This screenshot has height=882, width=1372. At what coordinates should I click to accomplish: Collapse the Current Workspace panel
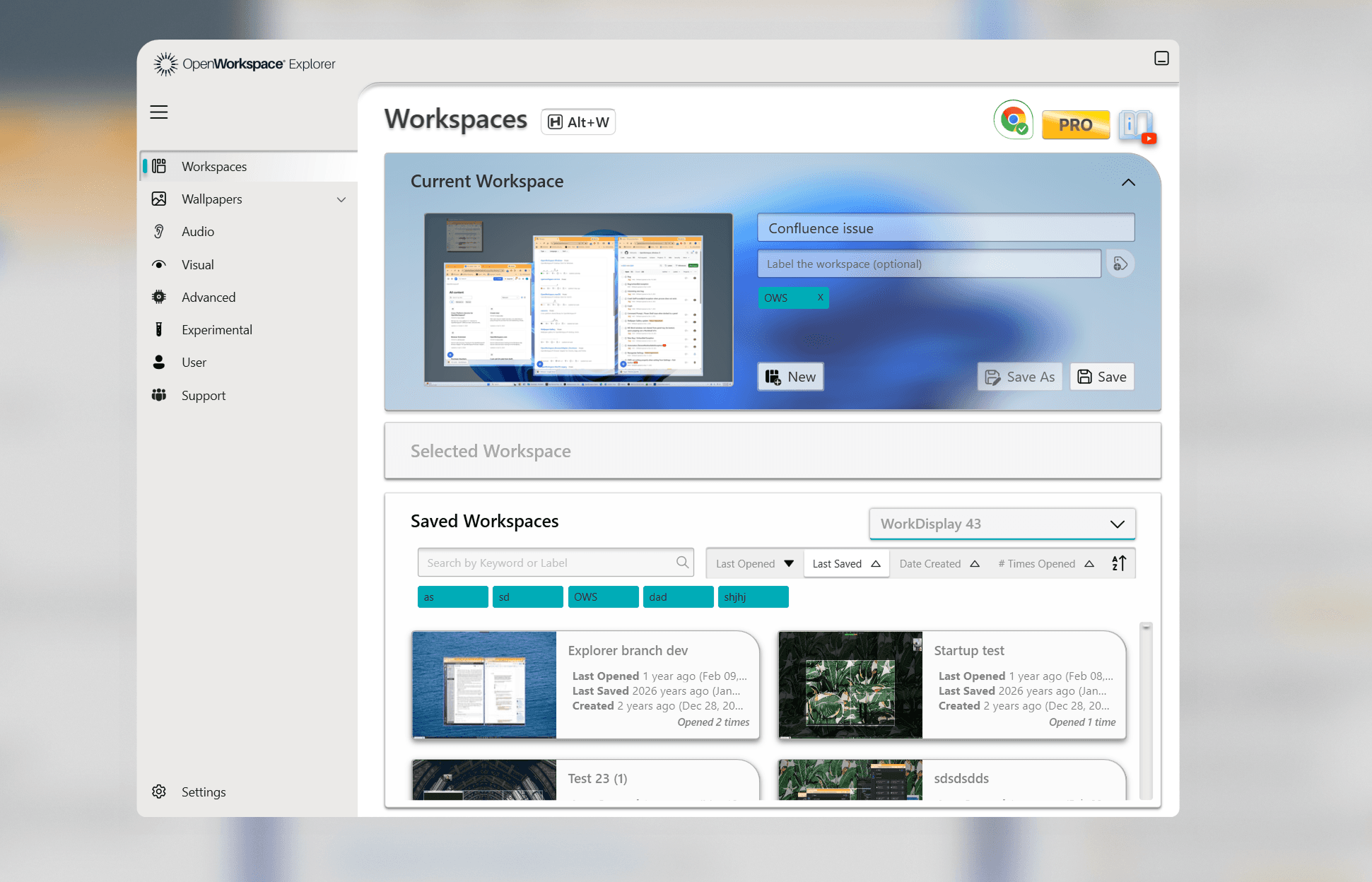1128,182
